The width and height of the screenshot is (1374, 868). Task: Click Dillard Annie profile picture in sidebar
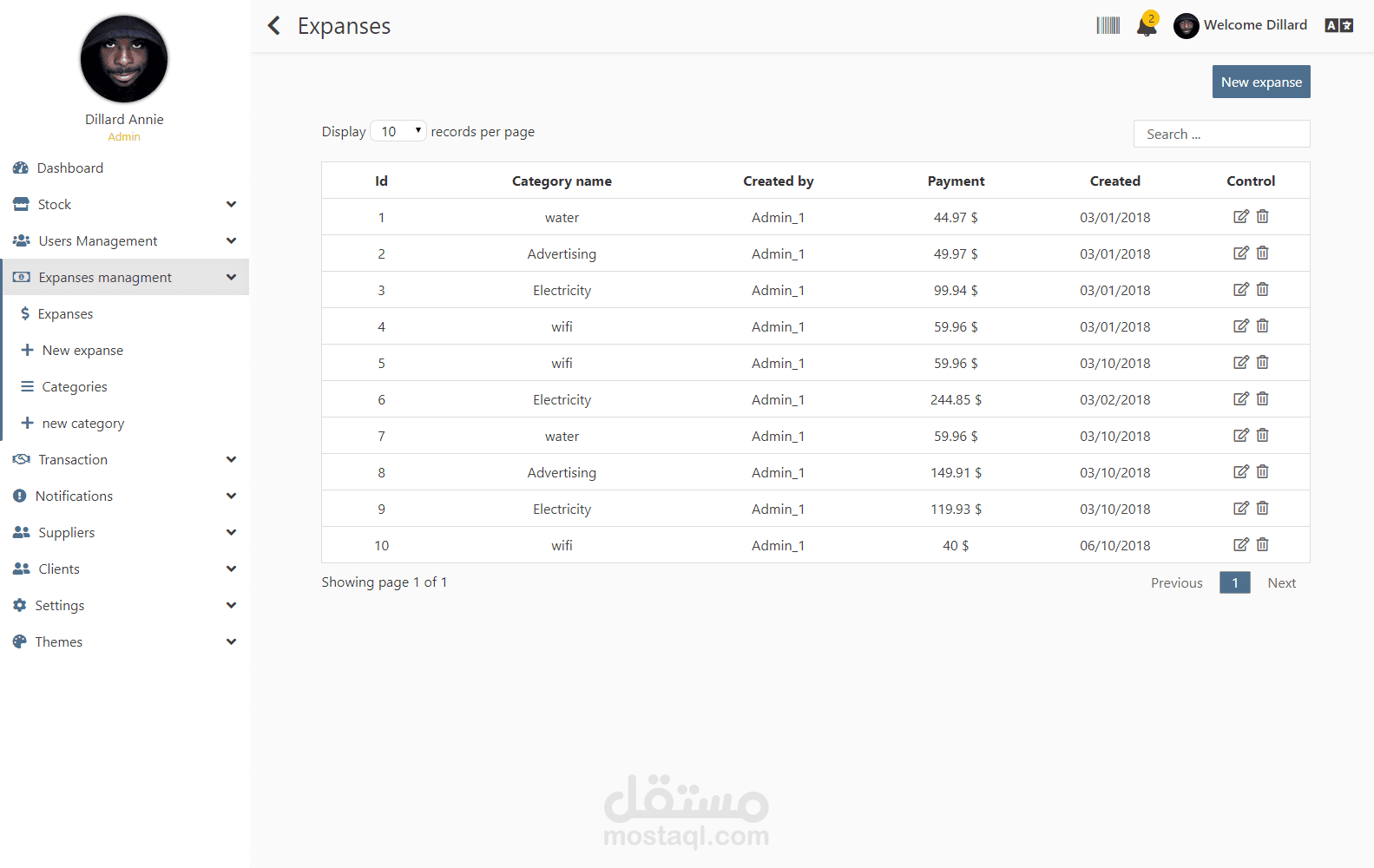[124, 59]
